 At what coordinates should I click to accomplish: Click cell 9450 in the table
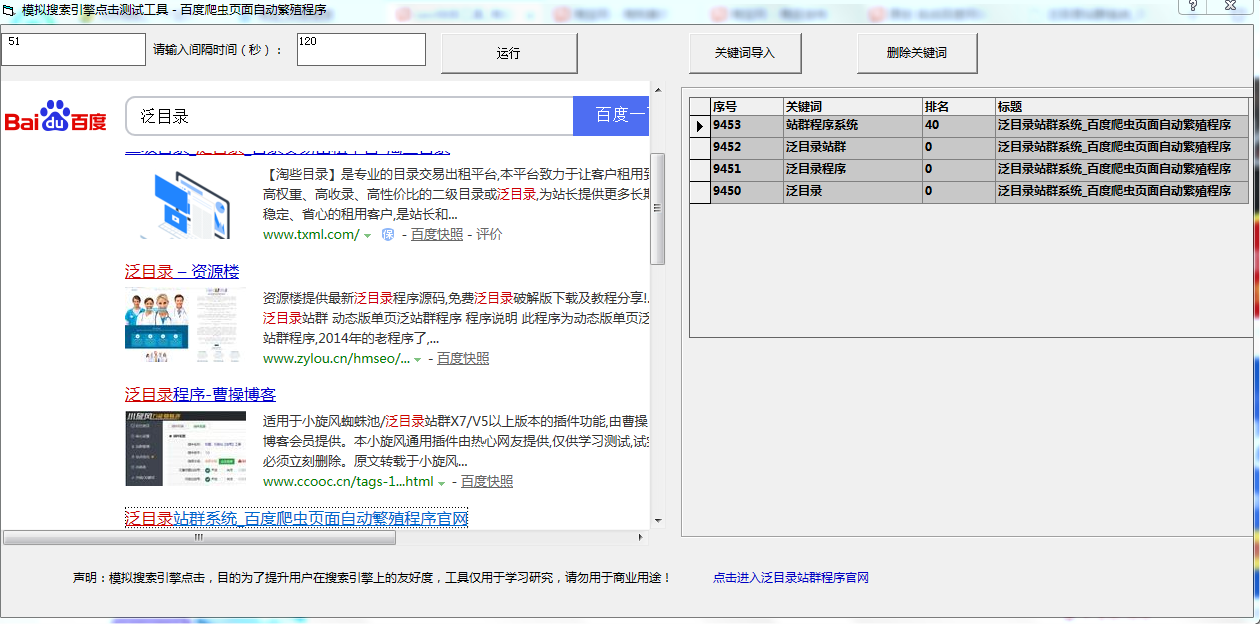(x=746, y=192)
